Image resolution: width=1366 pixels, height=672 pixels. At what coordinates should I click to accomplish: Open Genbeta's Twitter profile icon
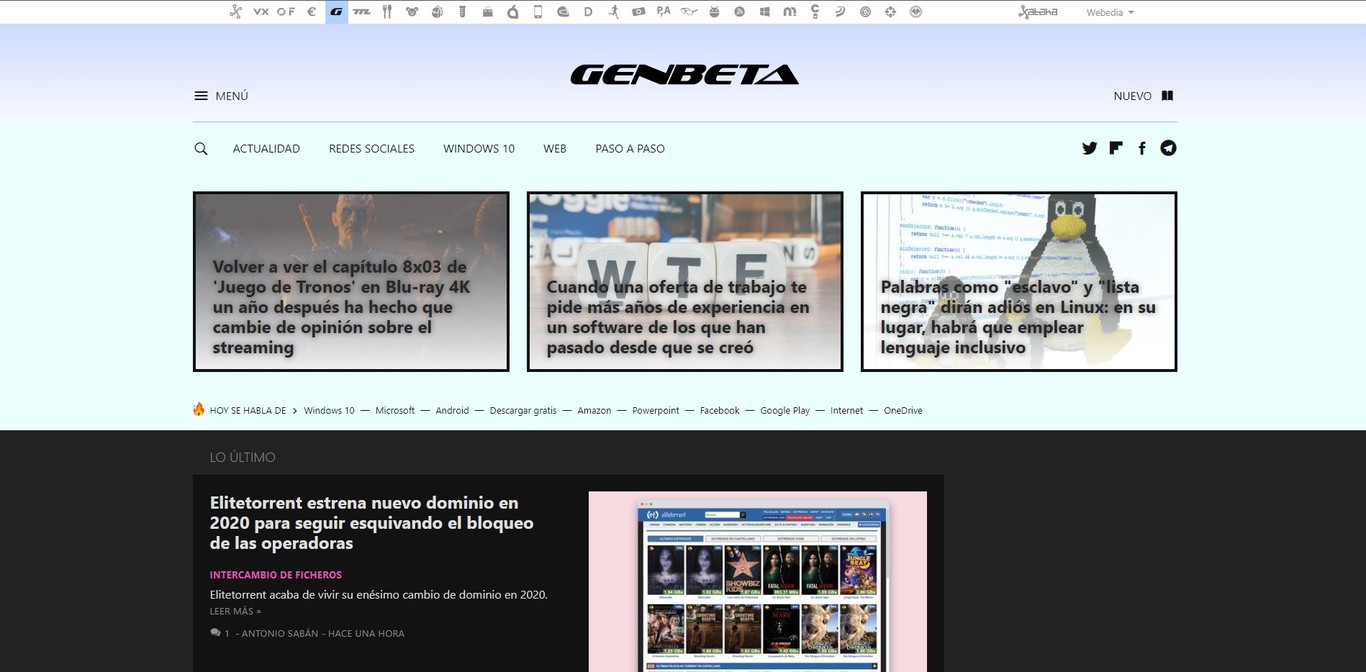(x=1089, y=148)
